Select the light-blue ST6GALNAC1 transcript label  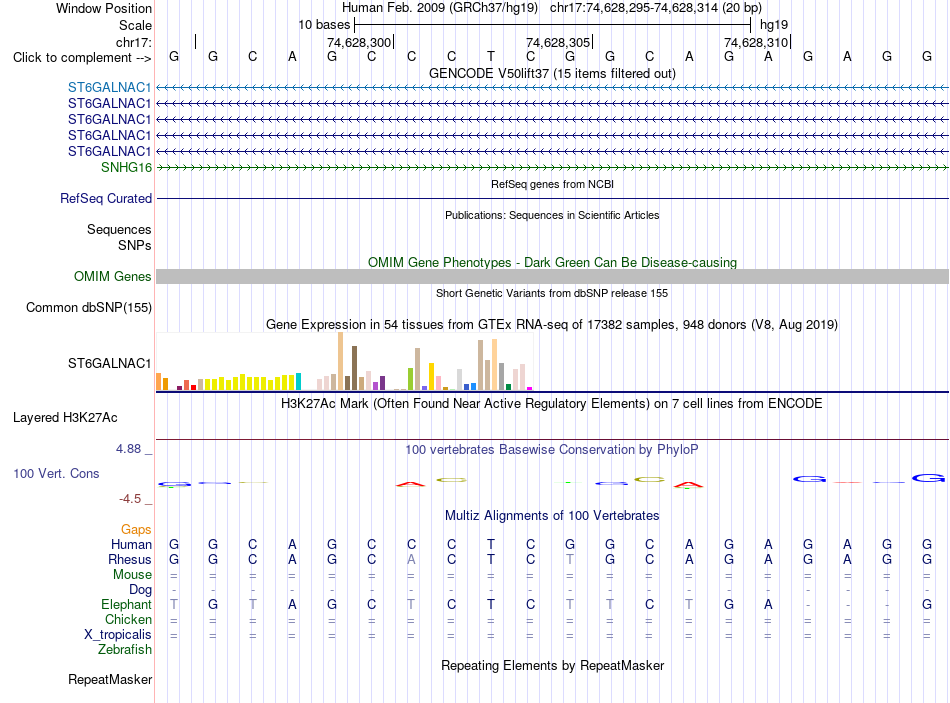[x=109, y=87]
